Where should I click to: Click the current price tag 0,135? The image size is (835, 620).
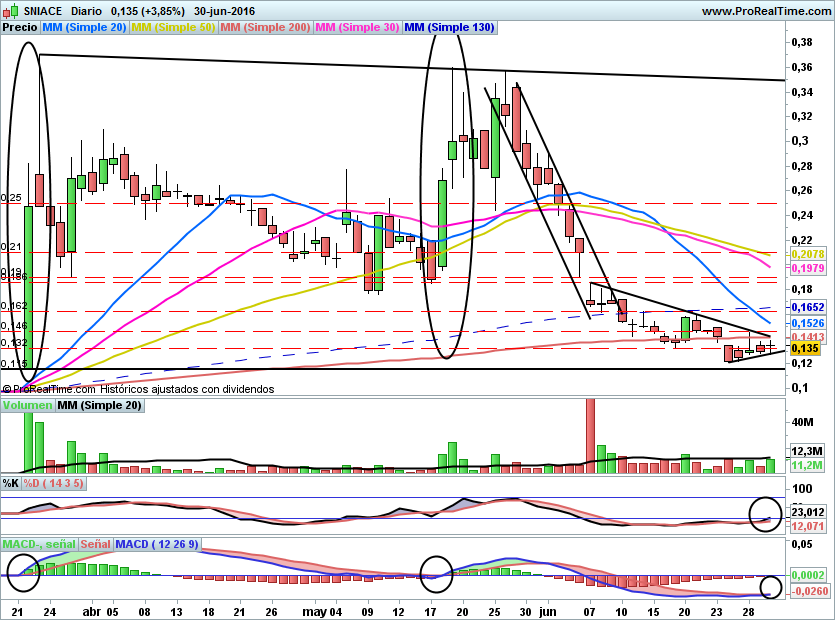pyautogui.click(x=805, y=349)
